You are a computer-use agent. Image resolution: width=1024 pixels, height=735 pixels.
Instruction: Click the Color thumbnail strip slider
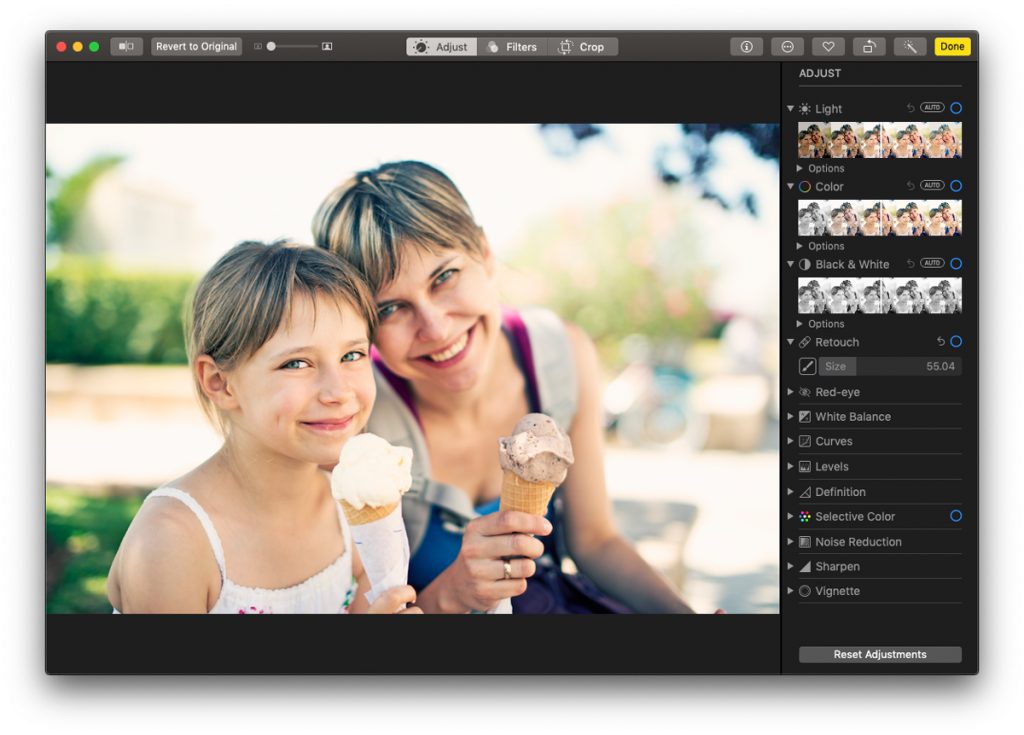coord(880,218)
